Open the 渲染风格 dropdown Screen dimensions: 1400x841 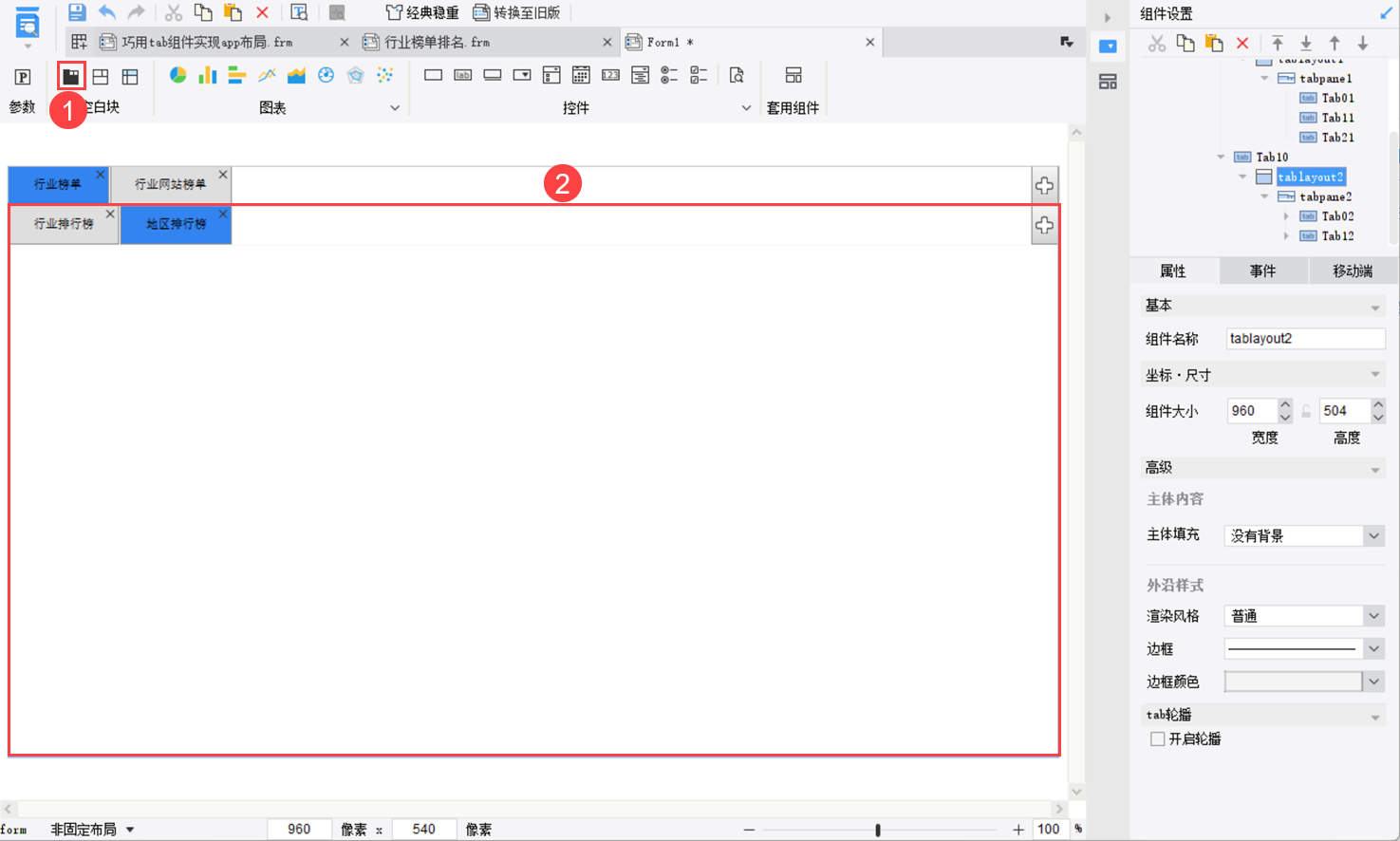pos(1373,616)
